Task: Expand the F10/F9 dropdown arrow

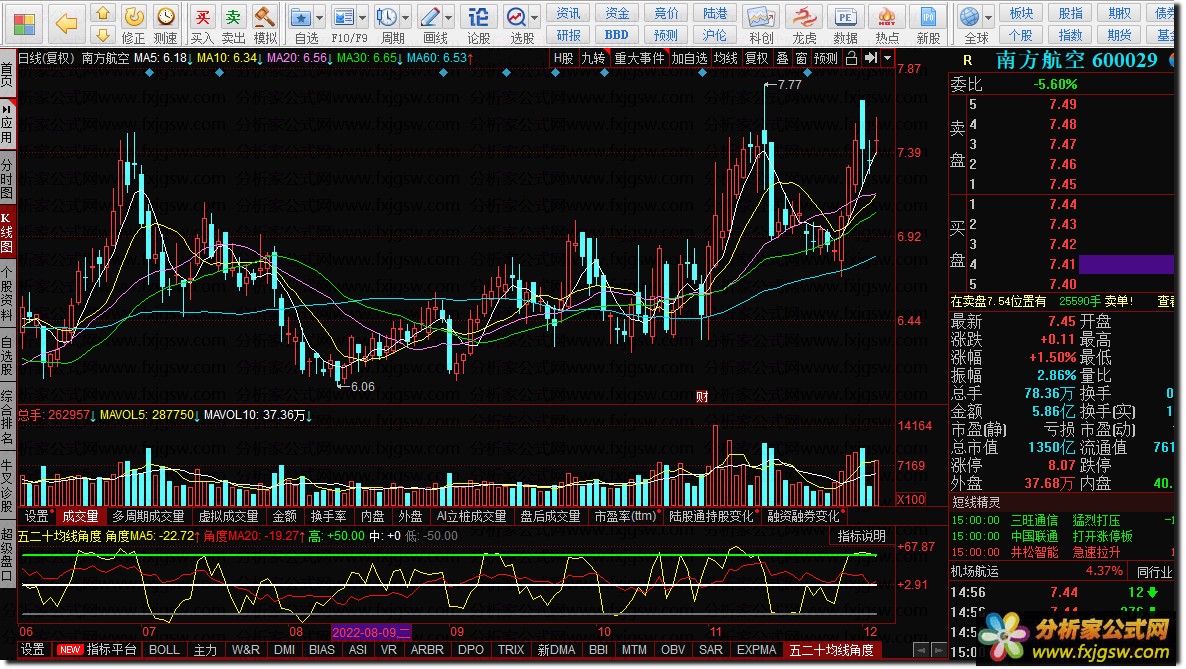Action: (x=362, y=17)
